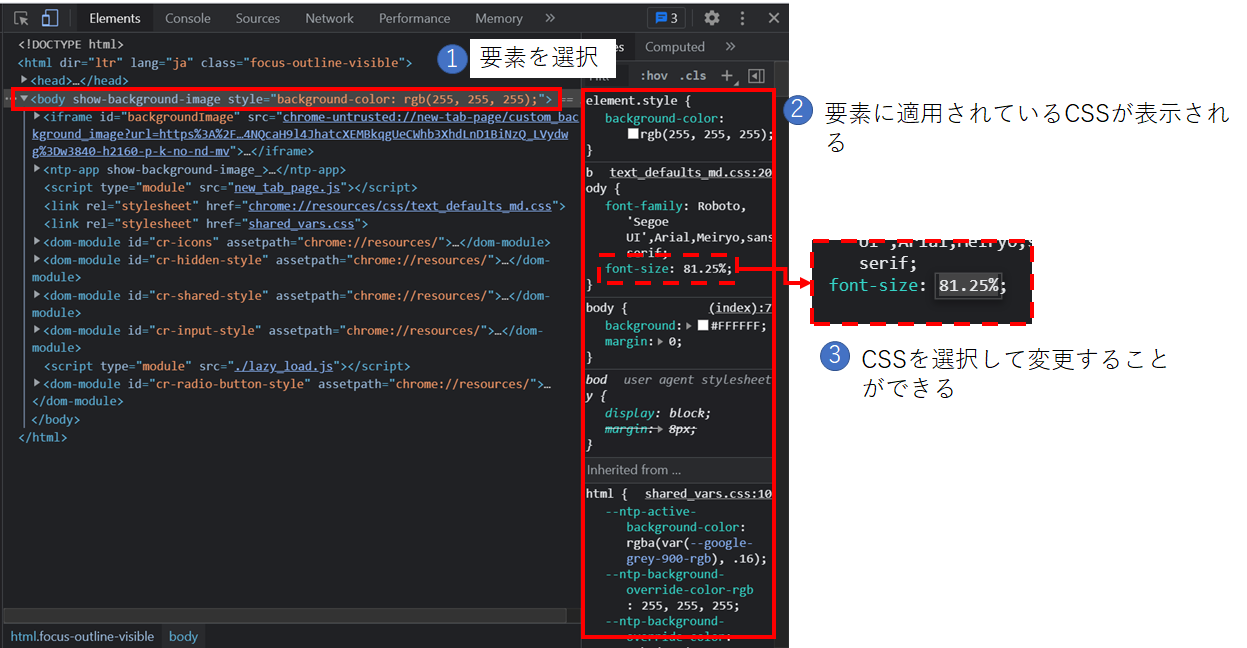Open color picker for #FFFFFF background
This screenshot has height=648, width=1247.
[703, 326]
